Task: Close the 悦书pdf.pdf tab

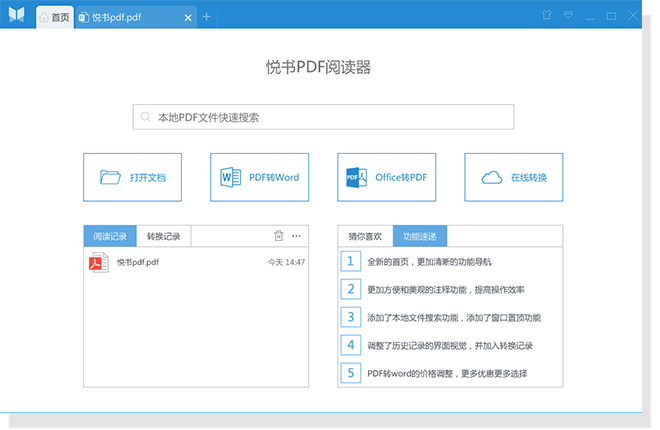Action: [188, 18]
